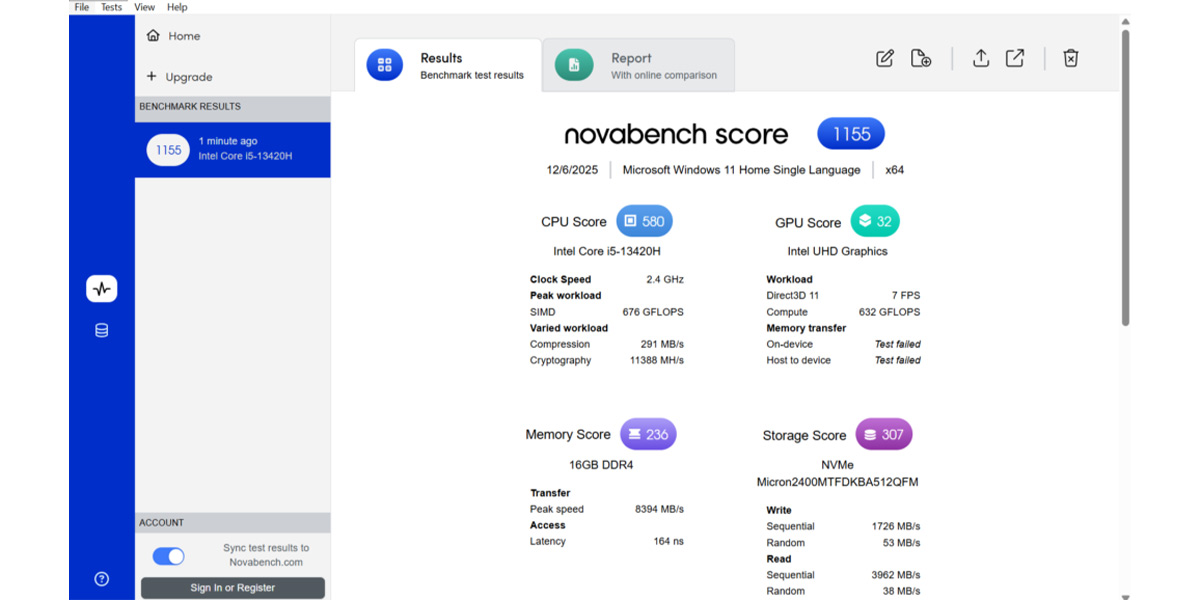This screenshot has height=600, width=1200.
Task: Click the Storage Score 307 badge
Action: pos(884,435)
